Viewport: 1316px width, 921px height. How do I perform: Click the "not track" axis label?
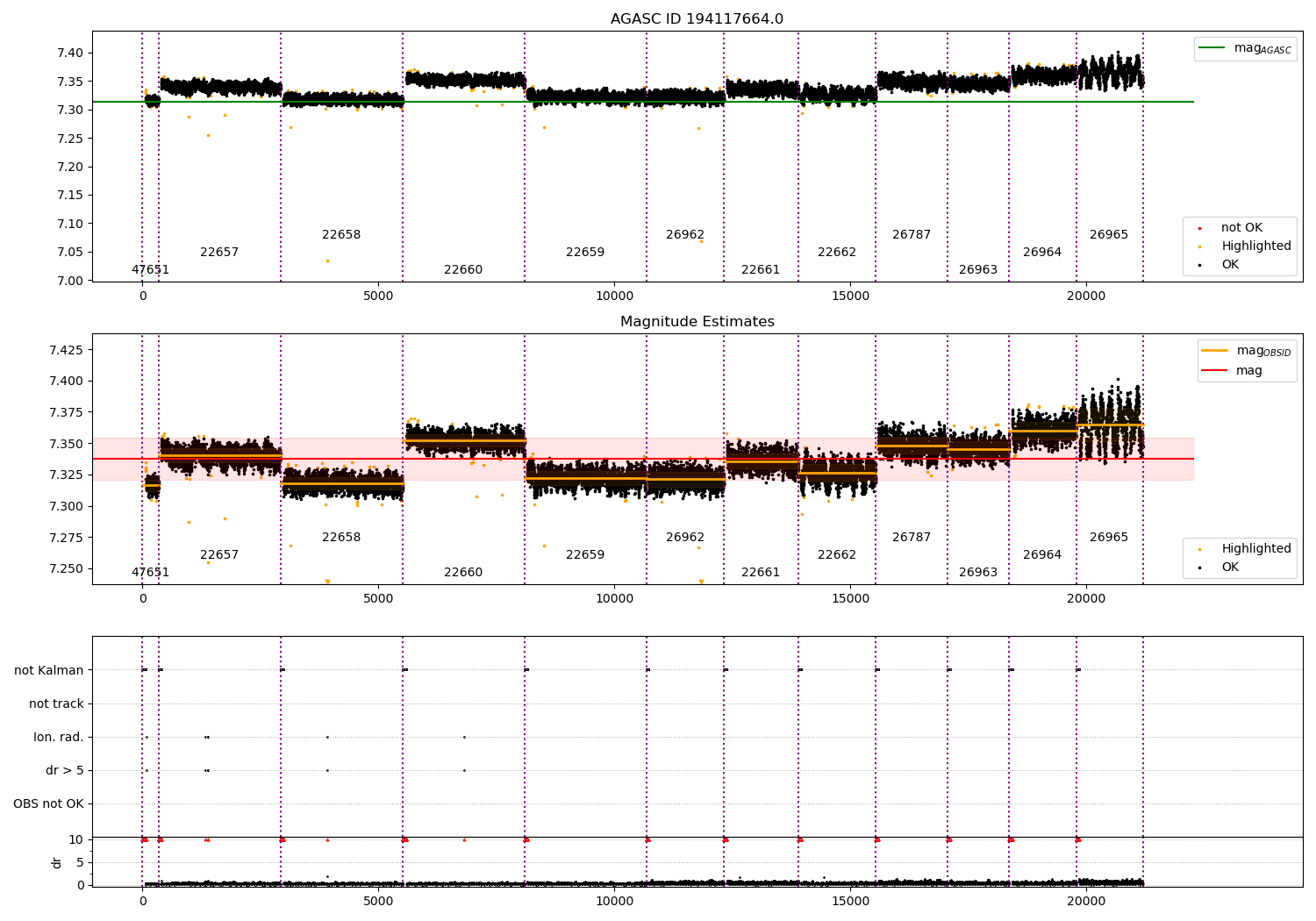click(x=56, y=703)
